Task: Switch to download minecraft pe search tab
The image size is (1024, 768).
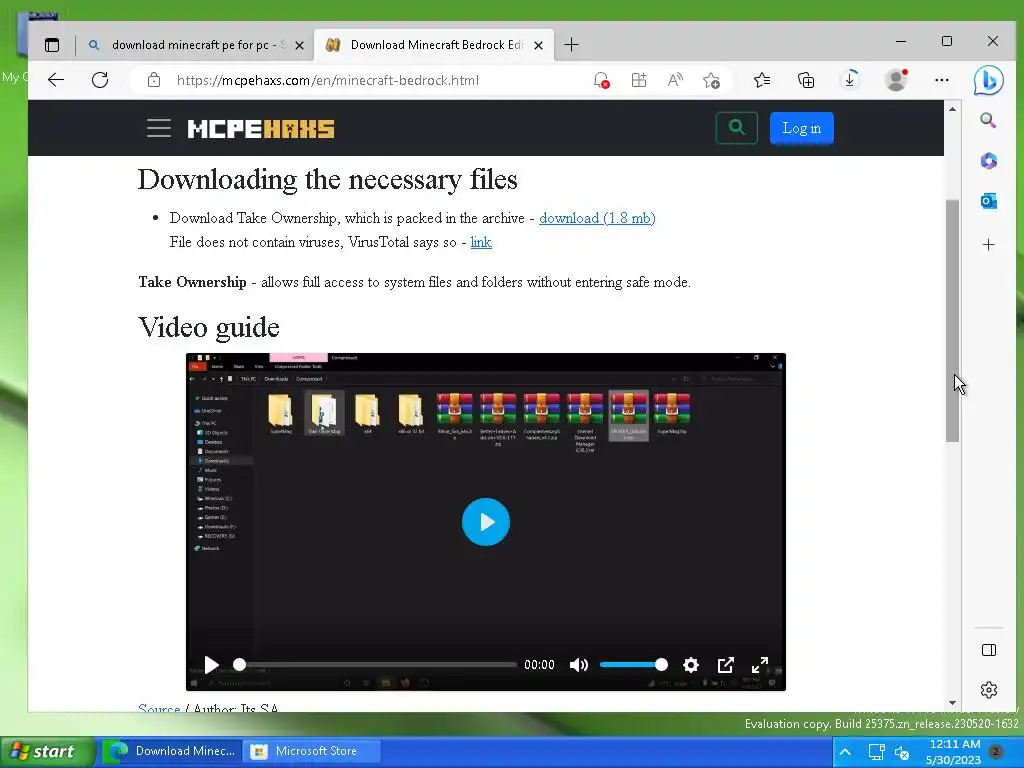Action: pos(194,45)
